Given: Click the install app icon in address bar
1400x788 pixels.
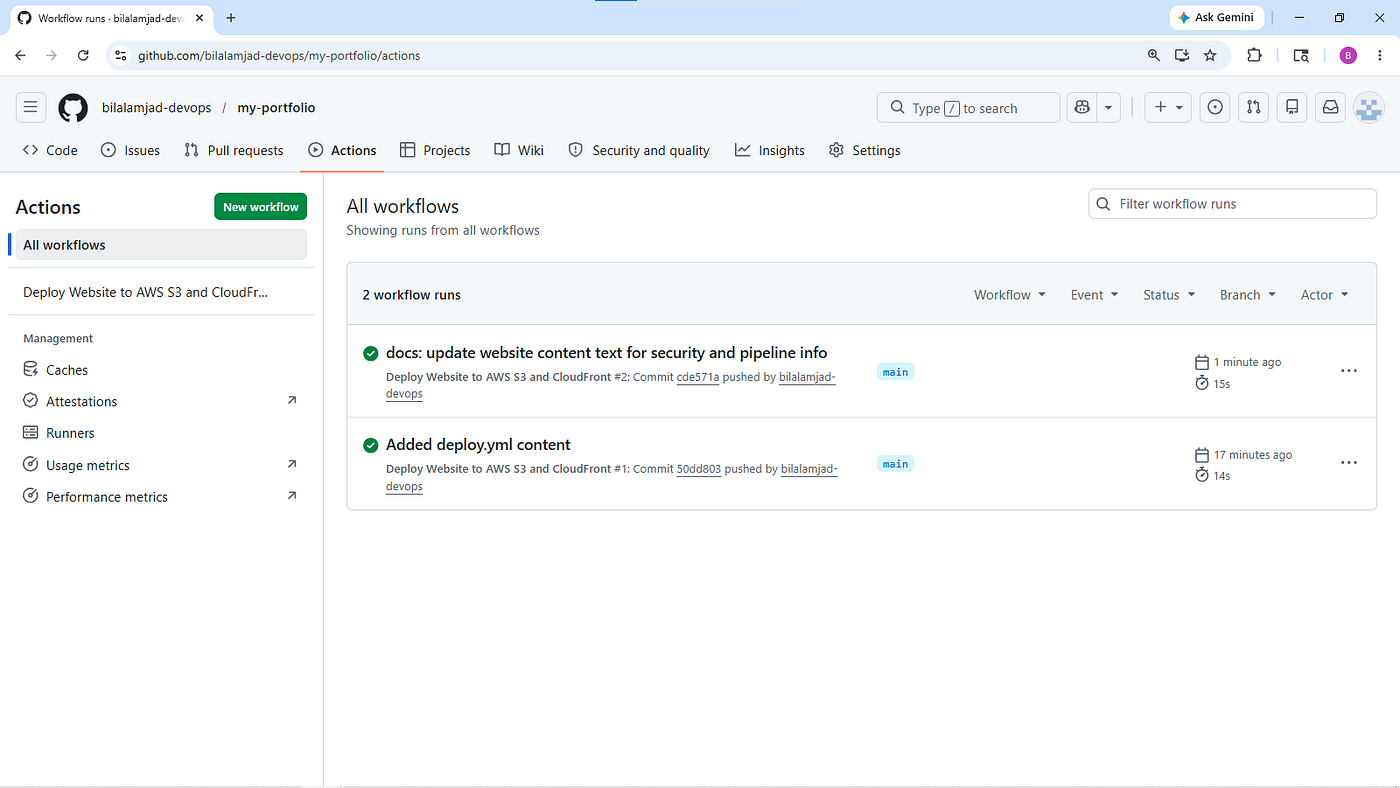Looking at the screenshot, I should click(1182, 55).
